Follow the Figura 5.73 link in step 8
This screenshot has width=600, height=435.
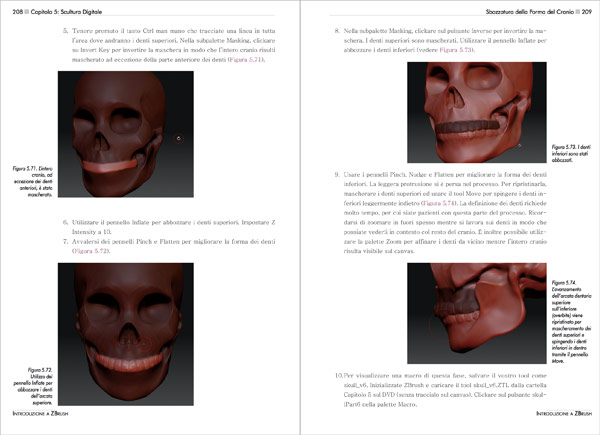tap(456, 50)
